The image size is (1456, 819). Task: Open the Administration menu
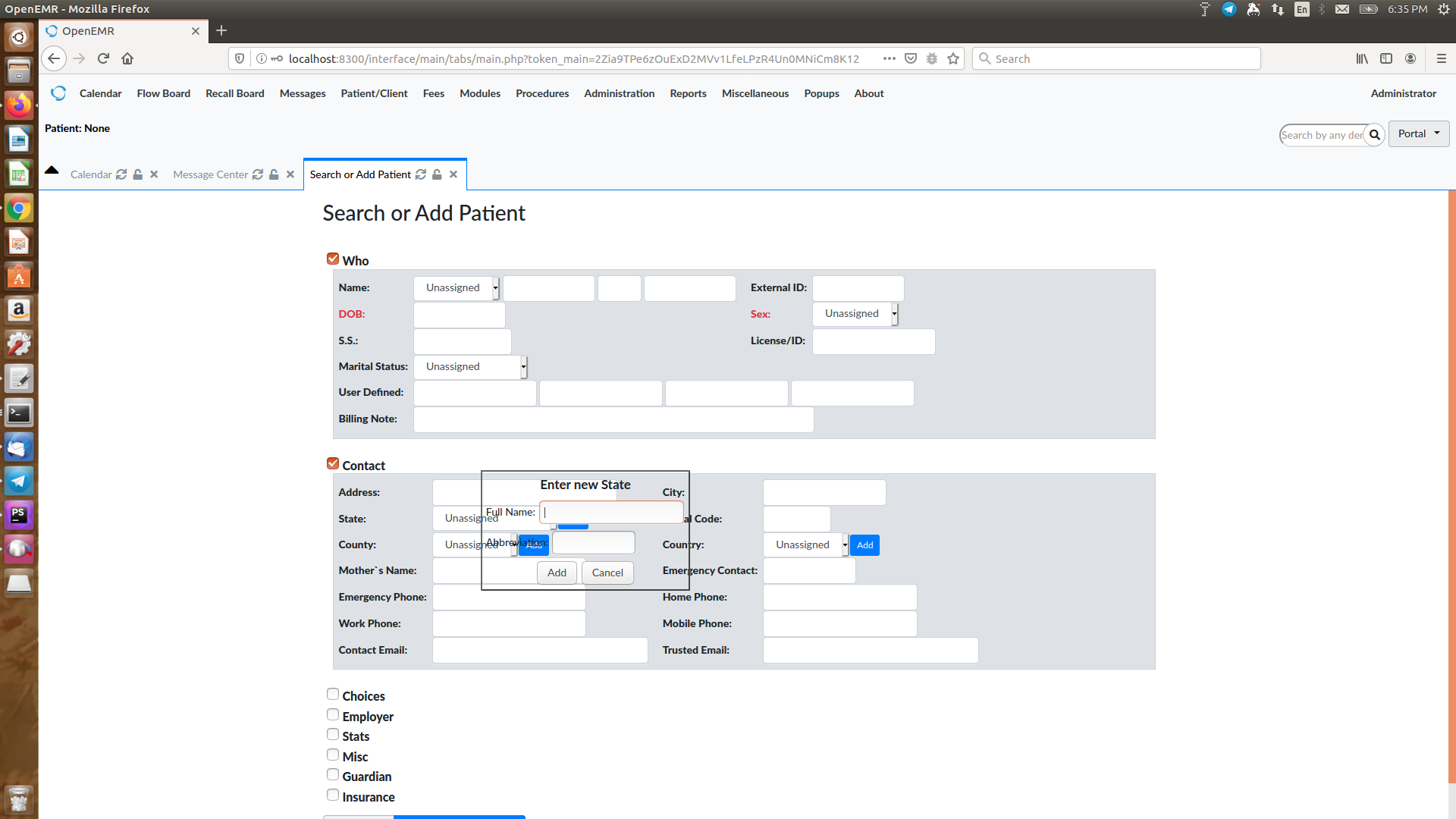point(619,93)
